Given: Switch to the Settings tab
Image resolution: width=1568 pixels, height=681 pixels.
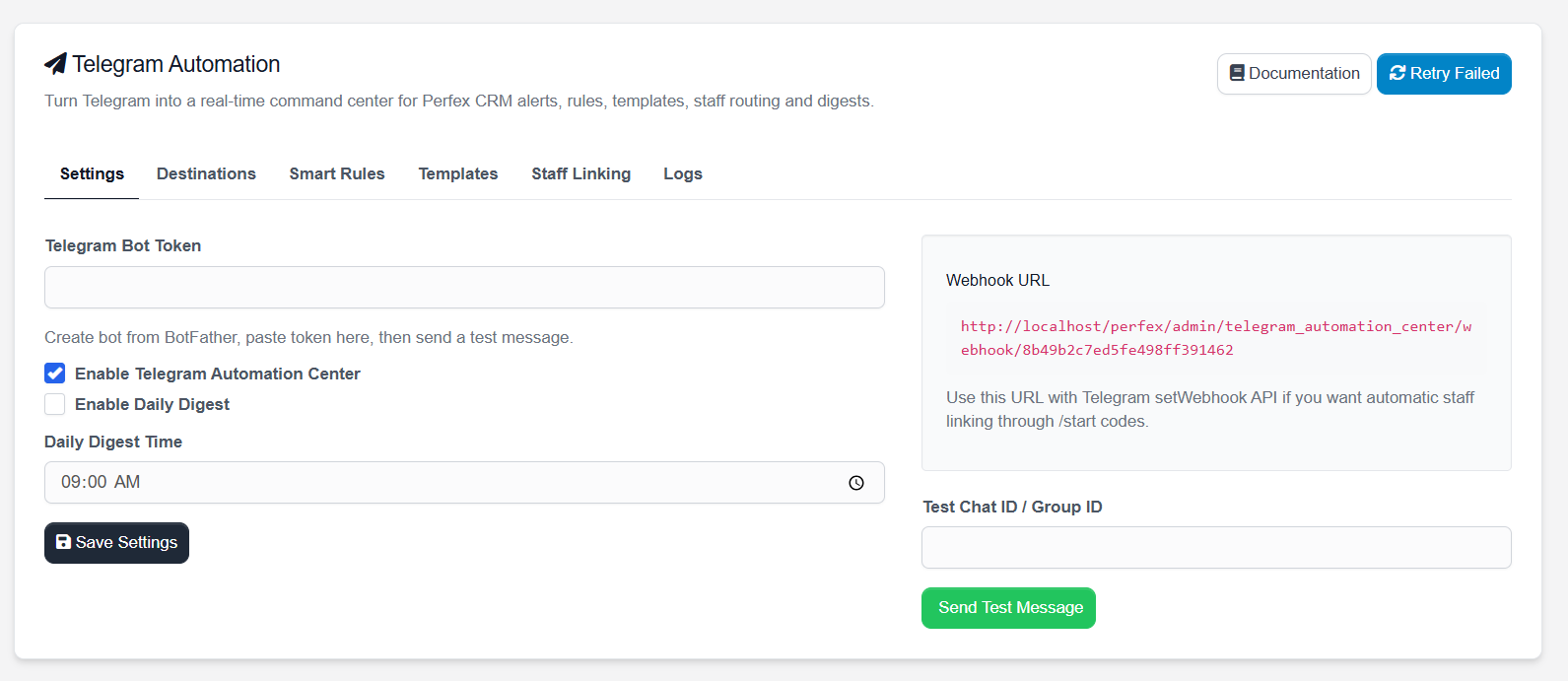Looking at the screenshot, I should click(x=92, y=174).
